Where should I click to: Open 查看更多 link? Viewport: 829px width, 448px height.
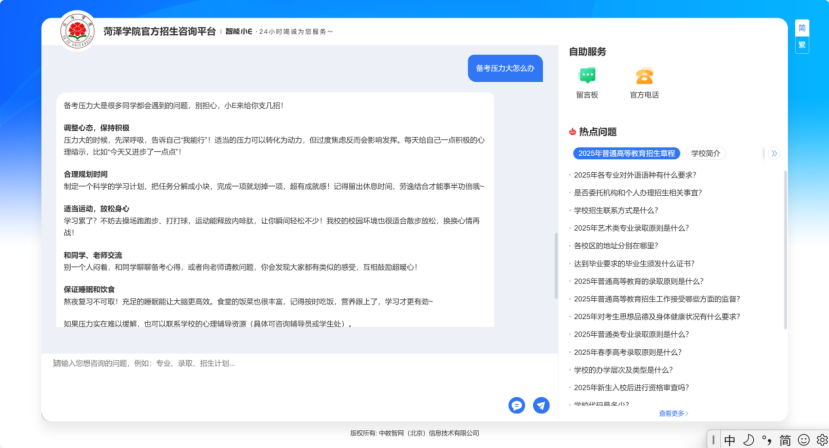coord(674,414)
